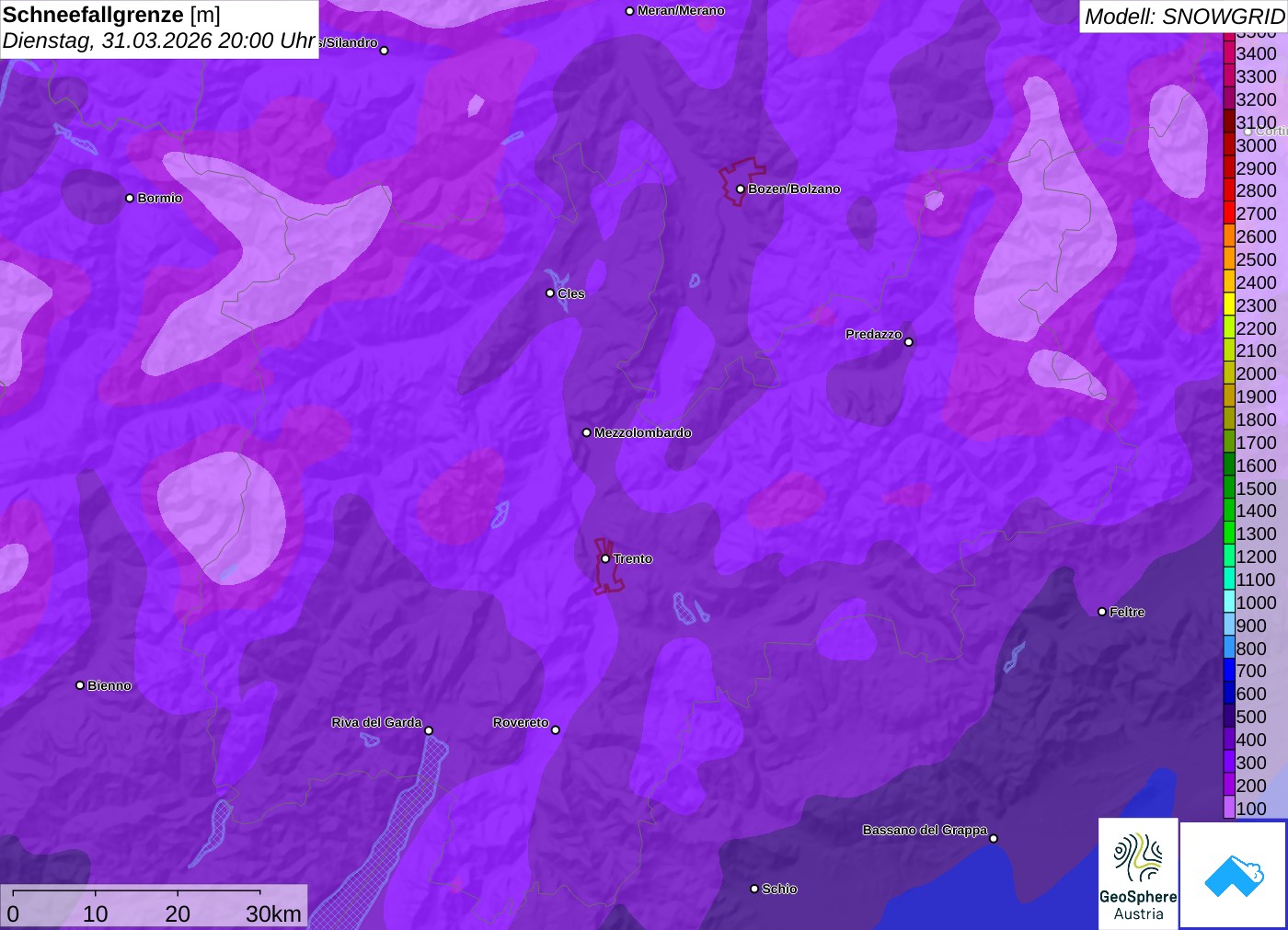Click the 2300 m yellow legend swatch
This screenshot has width=1288, height=930.
pos(1229,305)
